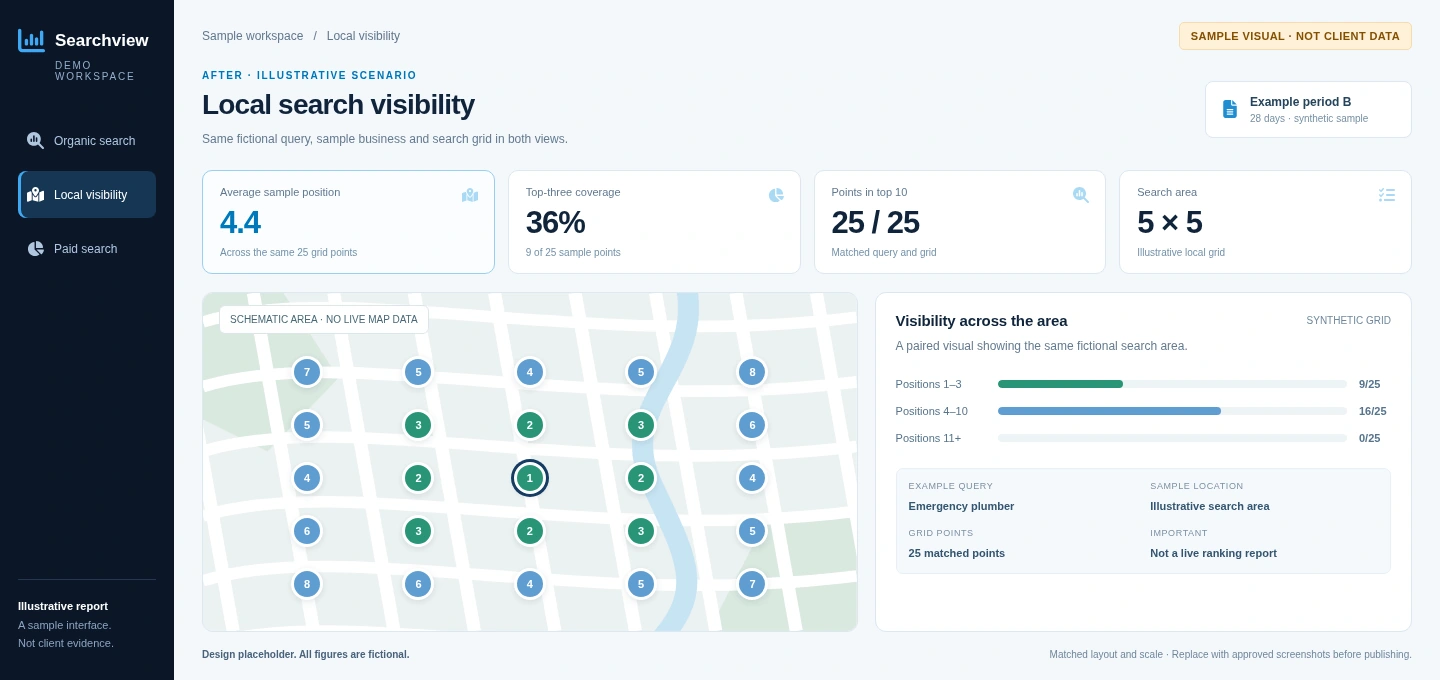
Task: Click the Positions 4–10 blue progress bar
Action: [1109, 411]
